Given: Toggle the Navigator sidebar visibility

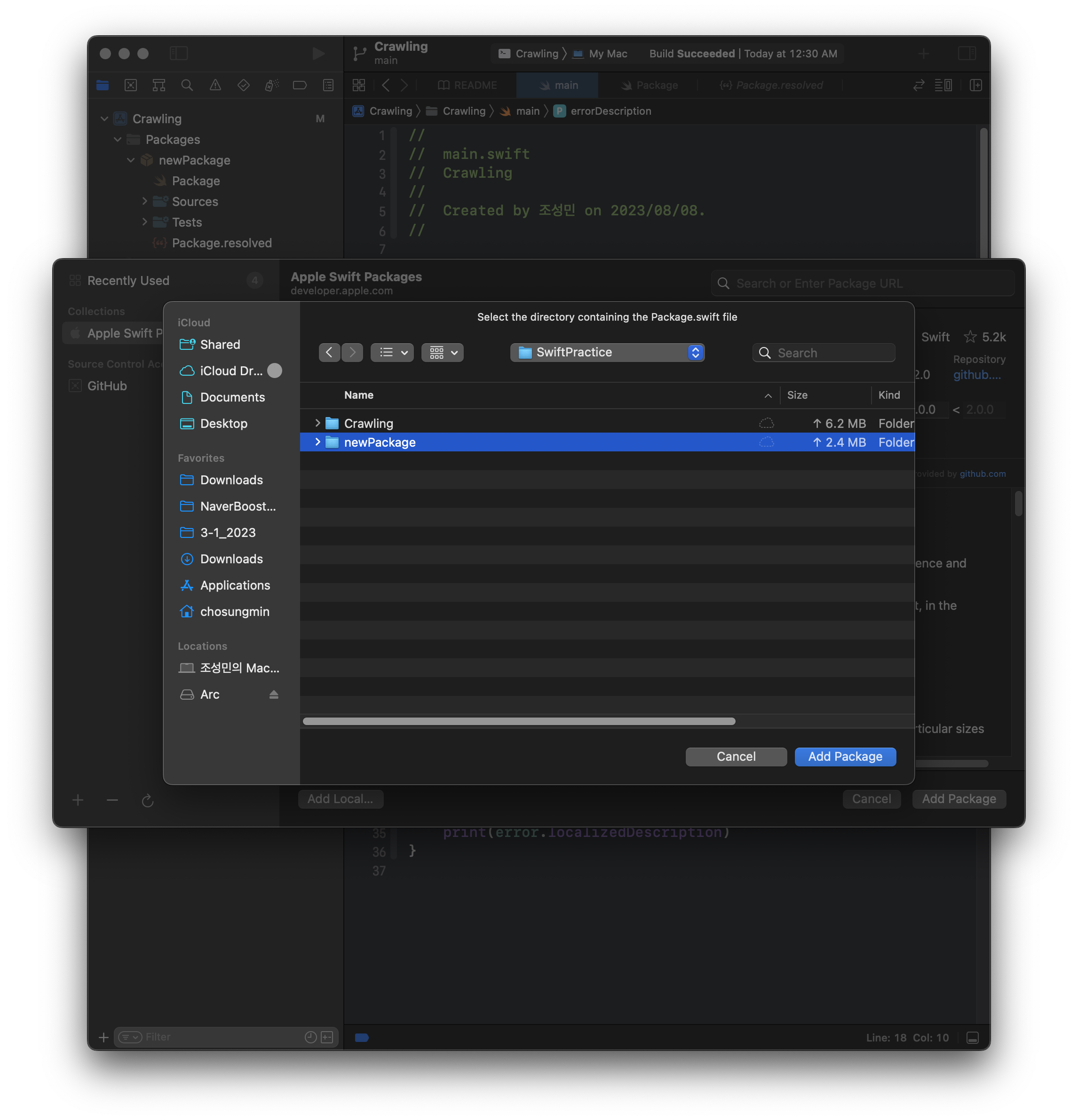Looking at the screenshot, I should 179,53.
